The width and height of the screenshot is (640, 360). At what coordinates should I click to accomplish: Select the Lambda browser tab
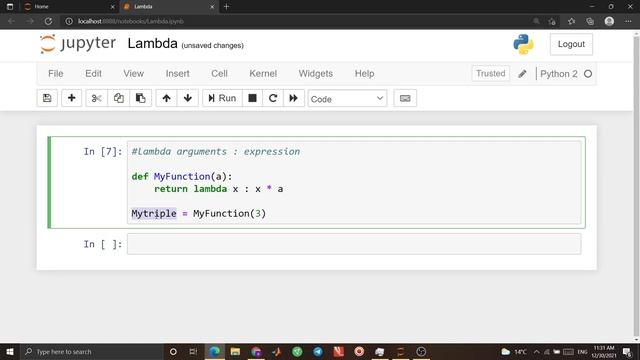point(169,7)
